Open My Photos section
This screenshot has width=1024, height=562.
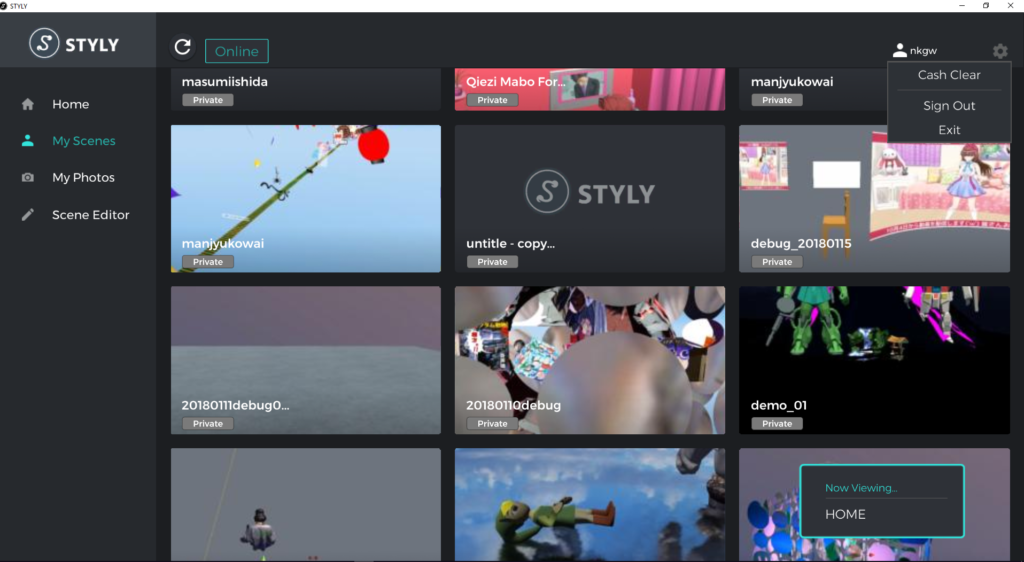click(x=83, y=177)
